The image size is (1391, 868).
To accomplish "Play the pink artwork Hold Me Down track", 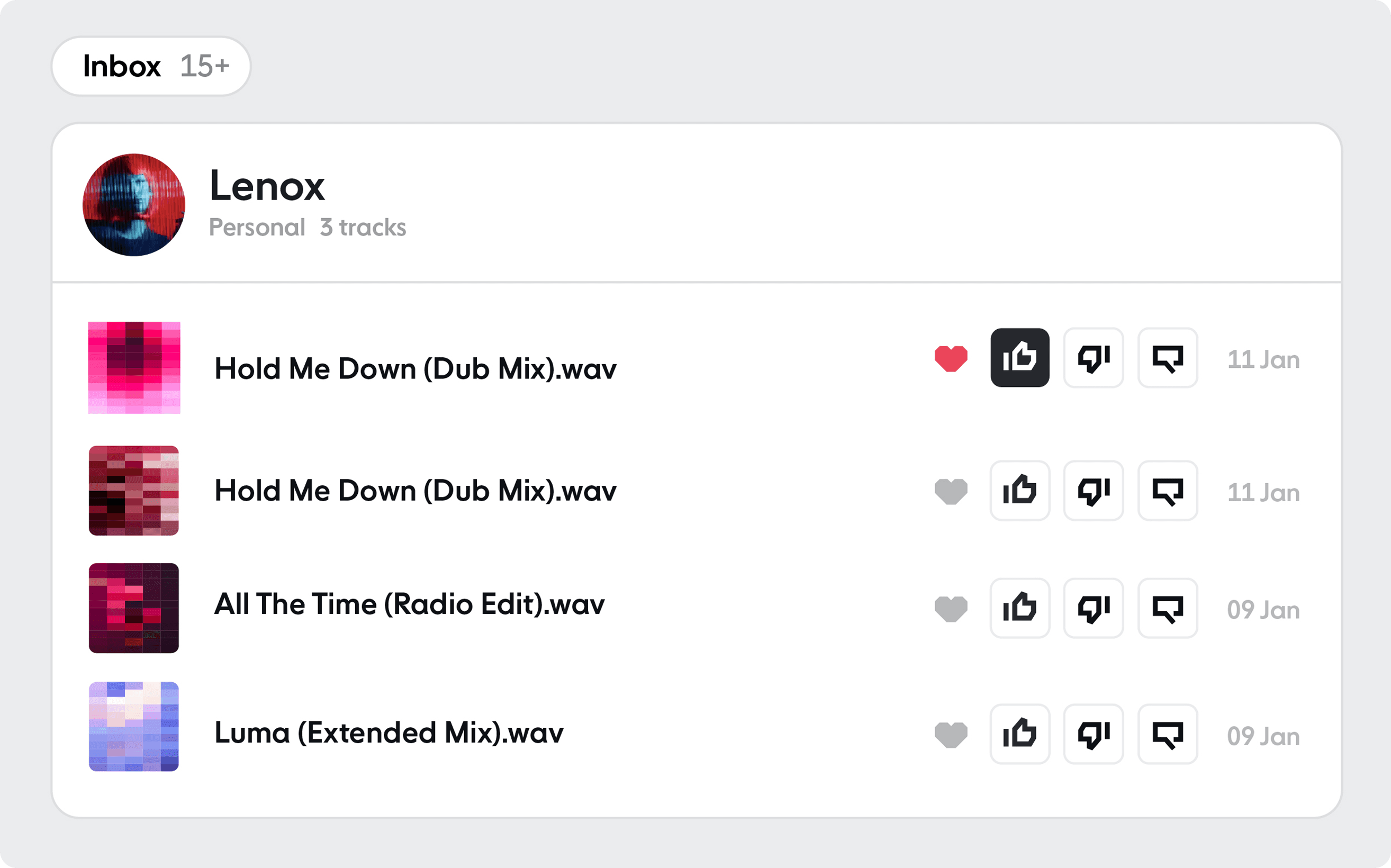I will point(134,367).
